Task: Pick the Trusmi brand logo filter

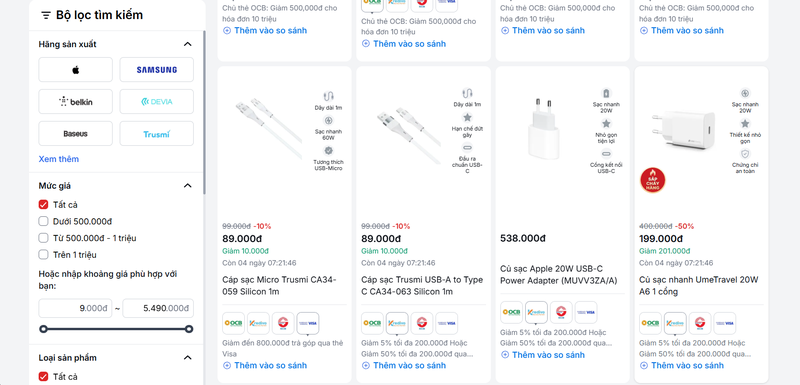Action: (x=157, y=134)
